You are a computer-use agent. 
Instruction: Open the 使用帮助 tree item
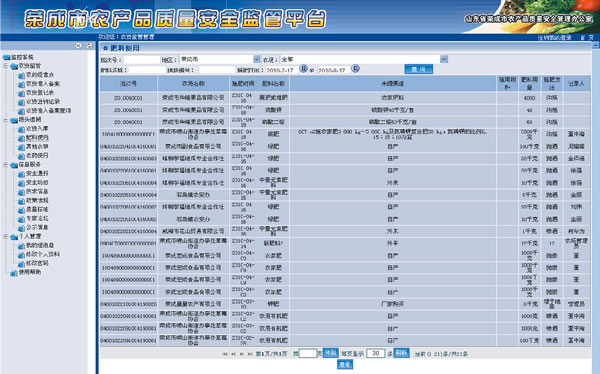(x=30, y=273)
